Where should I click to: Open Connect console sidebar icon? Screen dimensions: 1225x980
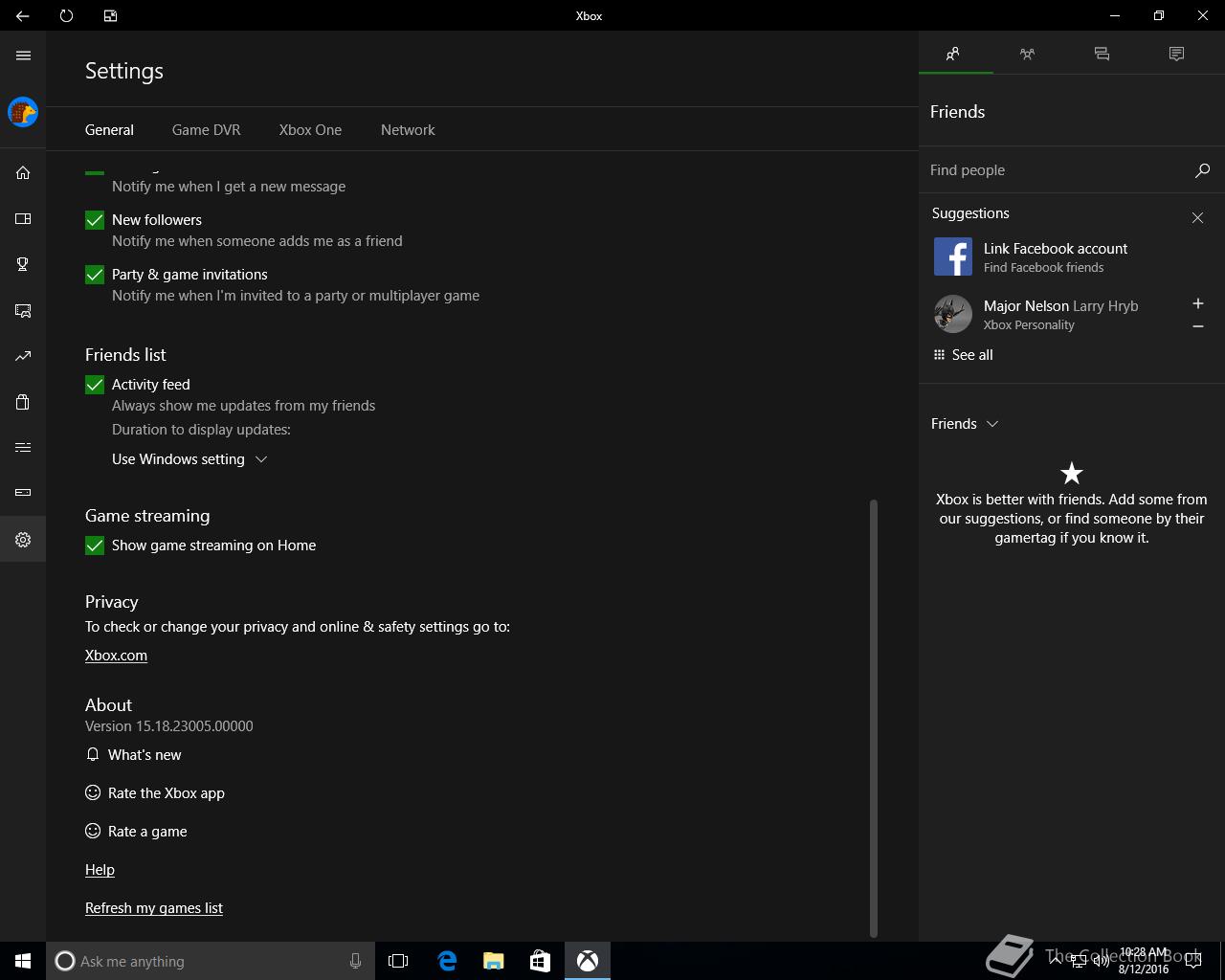click(23, 493)
